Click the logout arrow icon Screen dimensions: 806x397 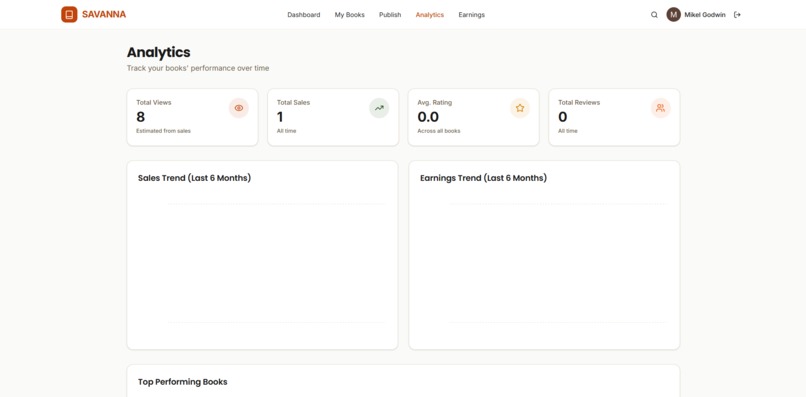(737, 15)
